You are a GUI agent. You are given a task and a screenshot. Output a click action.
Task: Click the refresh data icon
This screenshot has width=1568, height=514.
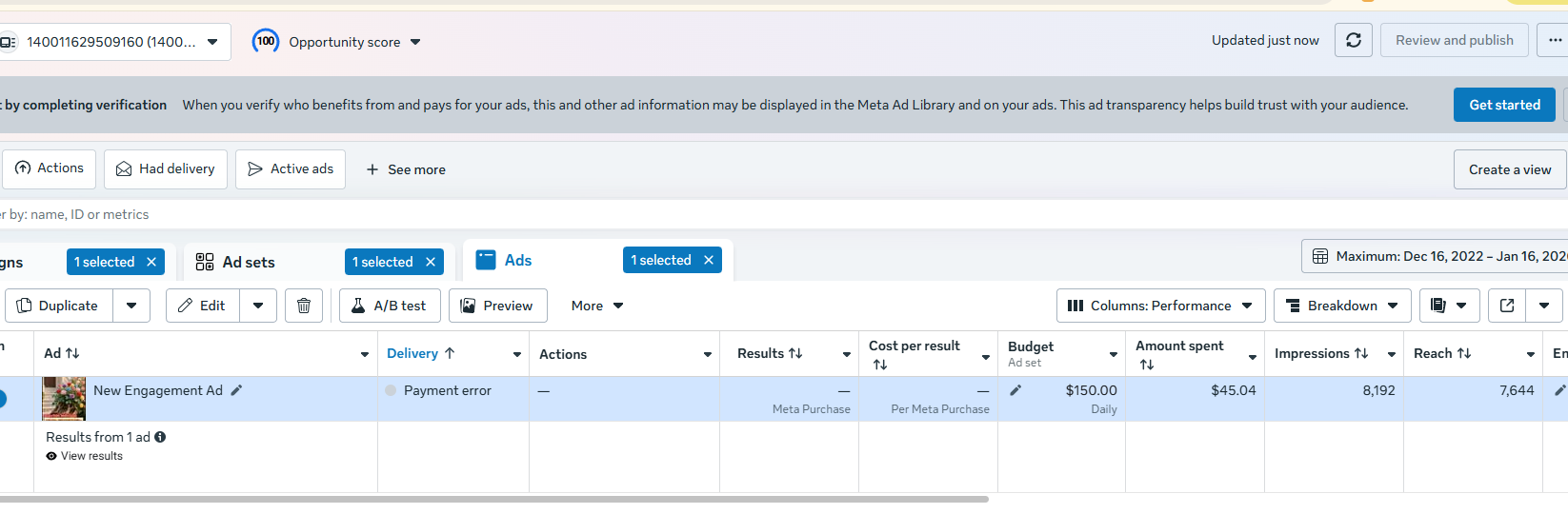pos(1353,40)
